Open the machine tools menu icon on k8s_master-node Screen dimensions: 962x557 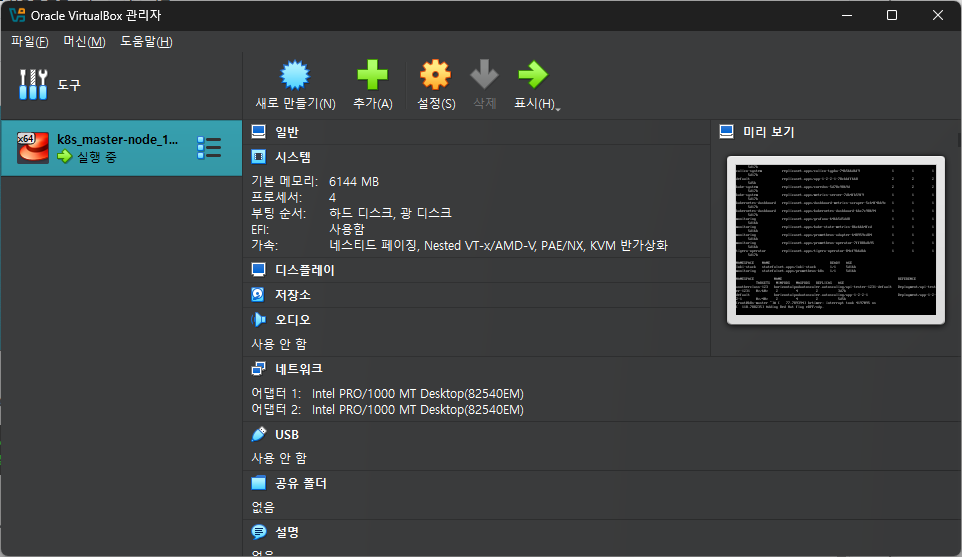(x=209, y=148)
